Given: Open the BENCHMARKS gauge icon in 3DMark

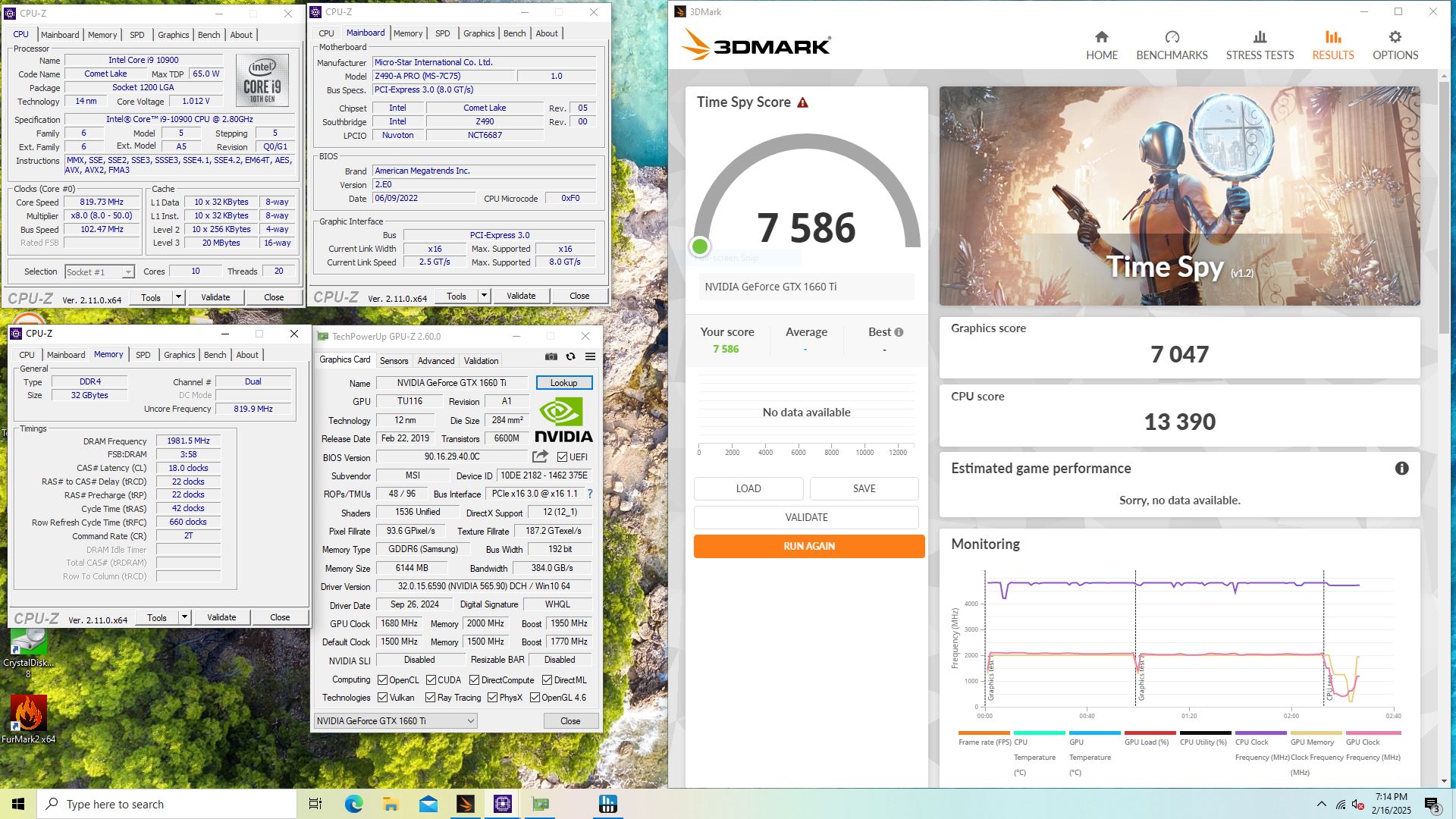Looking at the screenshot, I should coord(1172,37).
